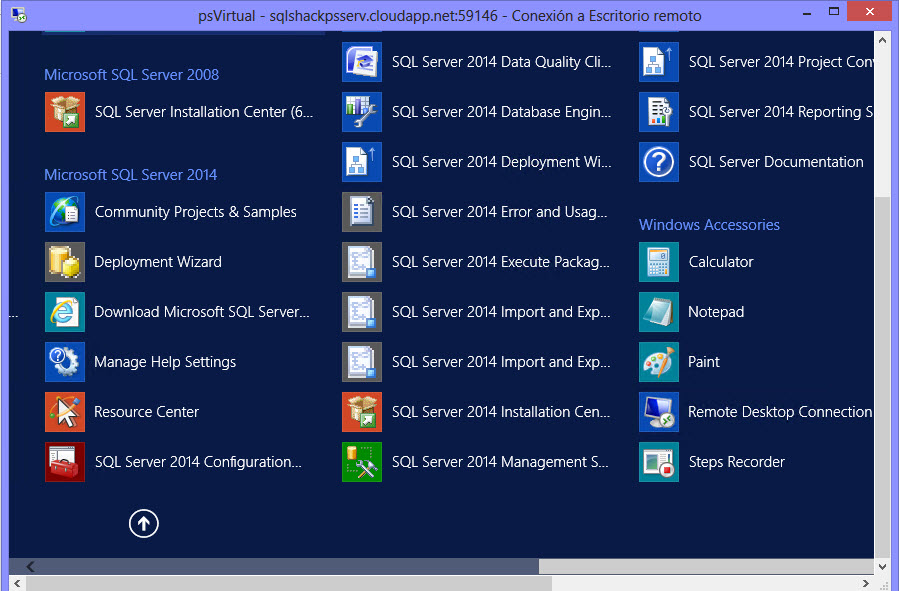Launch Paint app icon
This screenshot has height=591, width=899.
[659, 362]
